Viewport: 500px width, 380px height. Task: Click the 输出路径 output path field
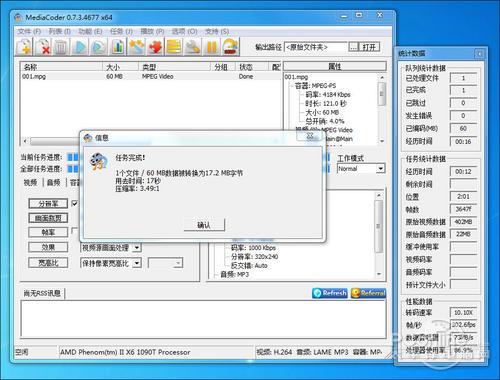[x=316, y=47]
